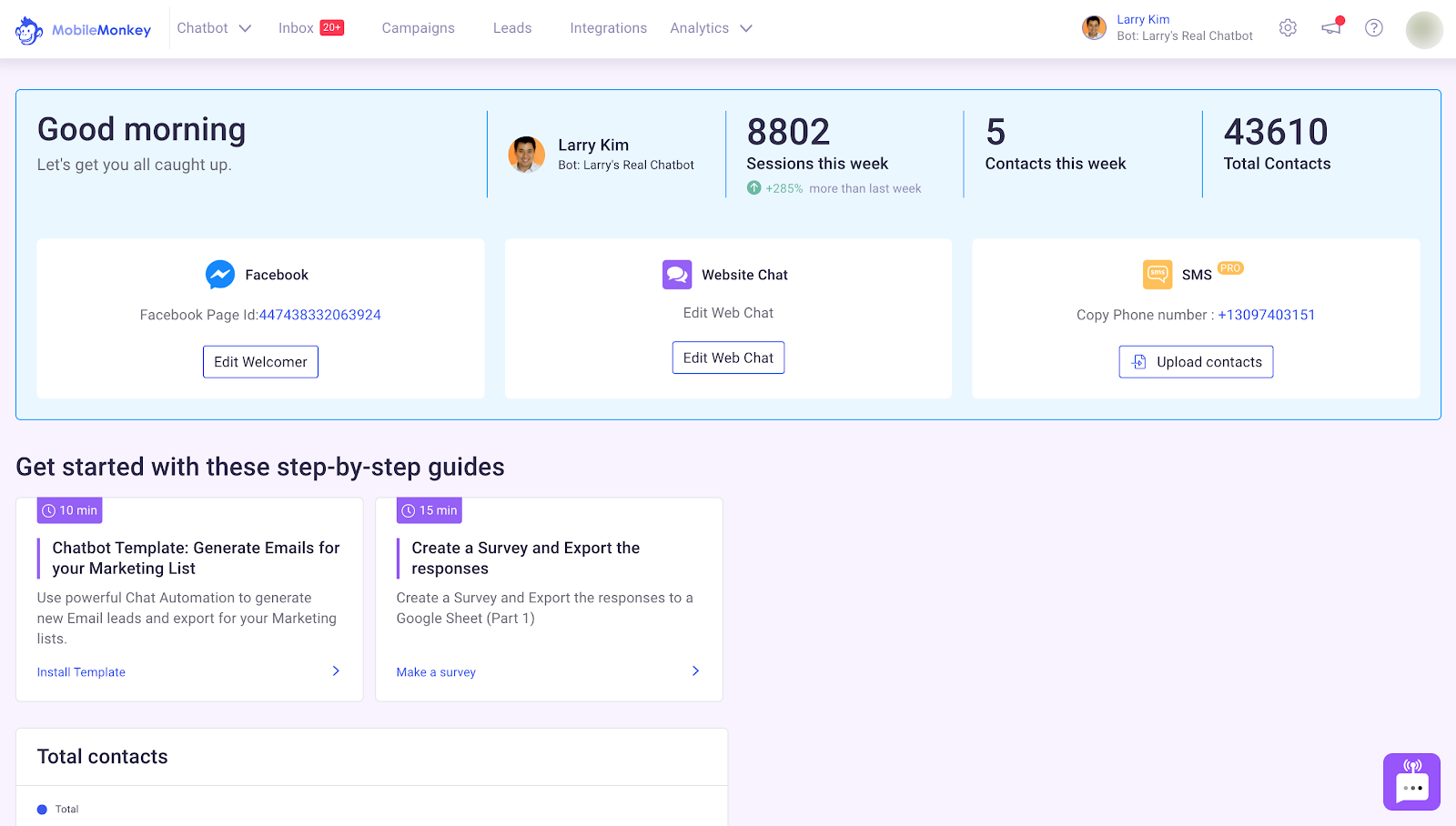Click the Total legend blue dot

pos(42,810)
